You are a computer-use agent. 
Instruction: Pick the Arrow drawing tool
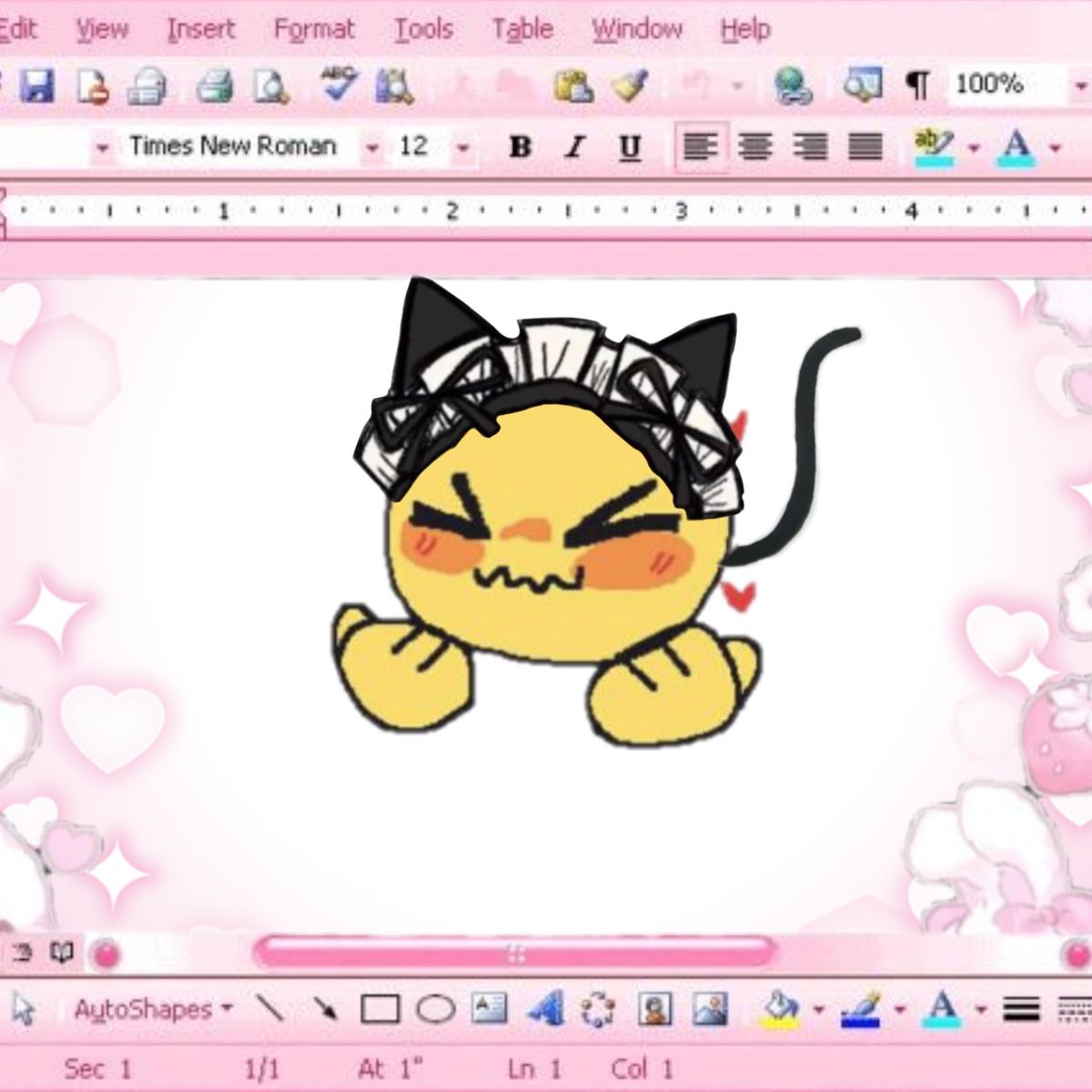coord(325,1008)
